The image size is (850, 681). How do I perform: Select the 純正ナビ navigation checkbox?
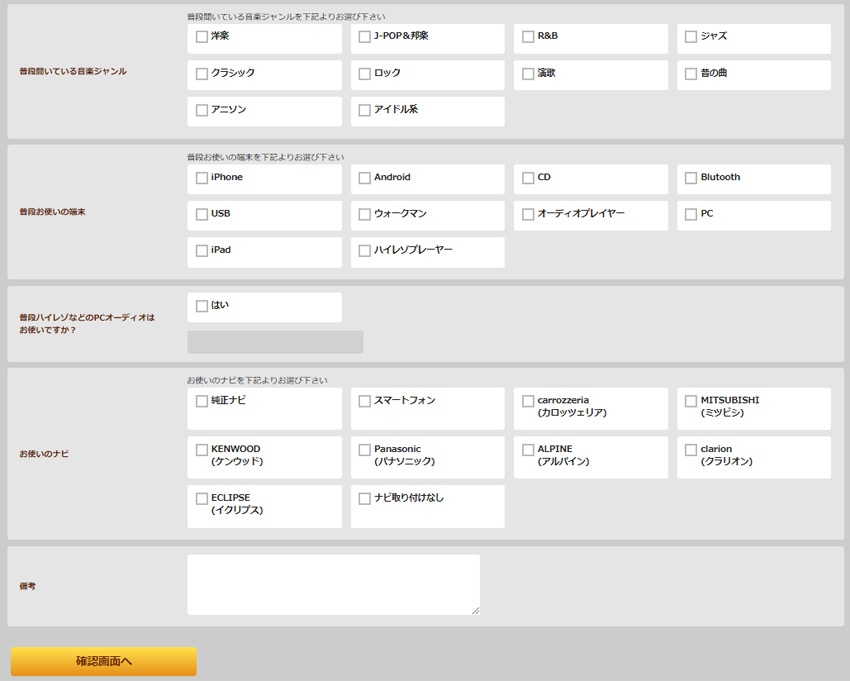pos(202,401)
